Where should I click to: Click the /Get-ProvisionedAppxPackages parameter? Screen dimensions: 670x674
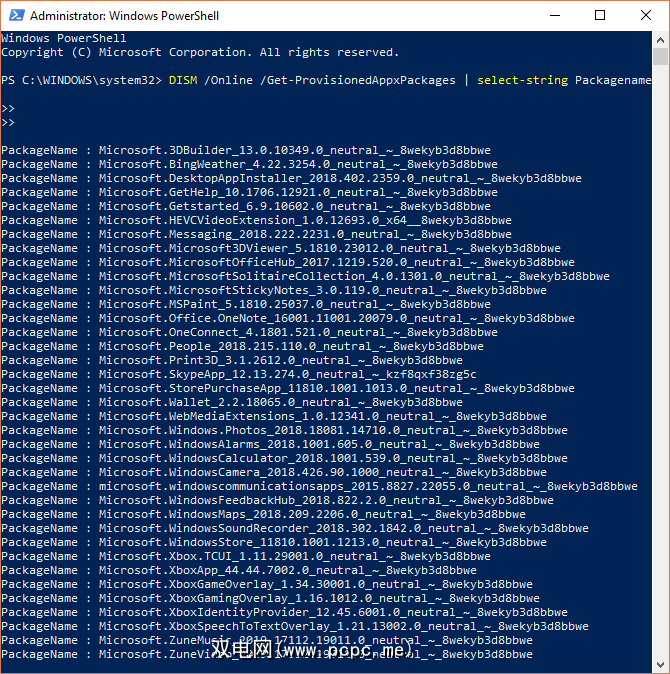[358, 80]
